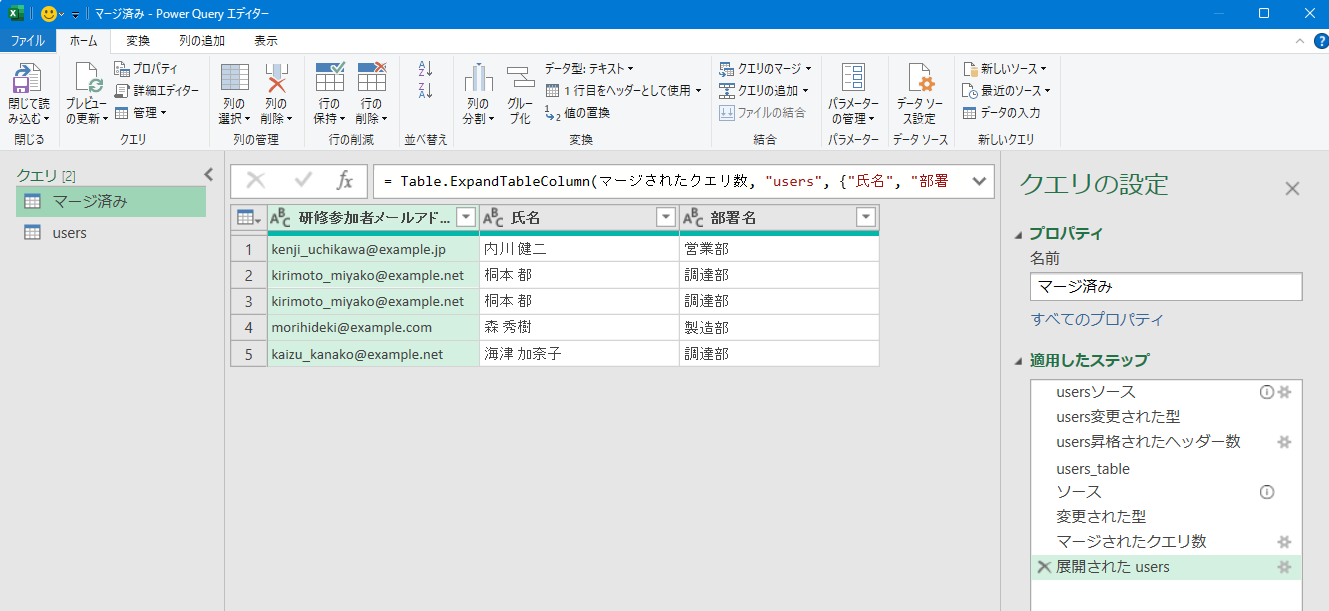Click the グループ化 icon
The width and height of the screenshot is (1329, 611).
[x=520, y=79]
